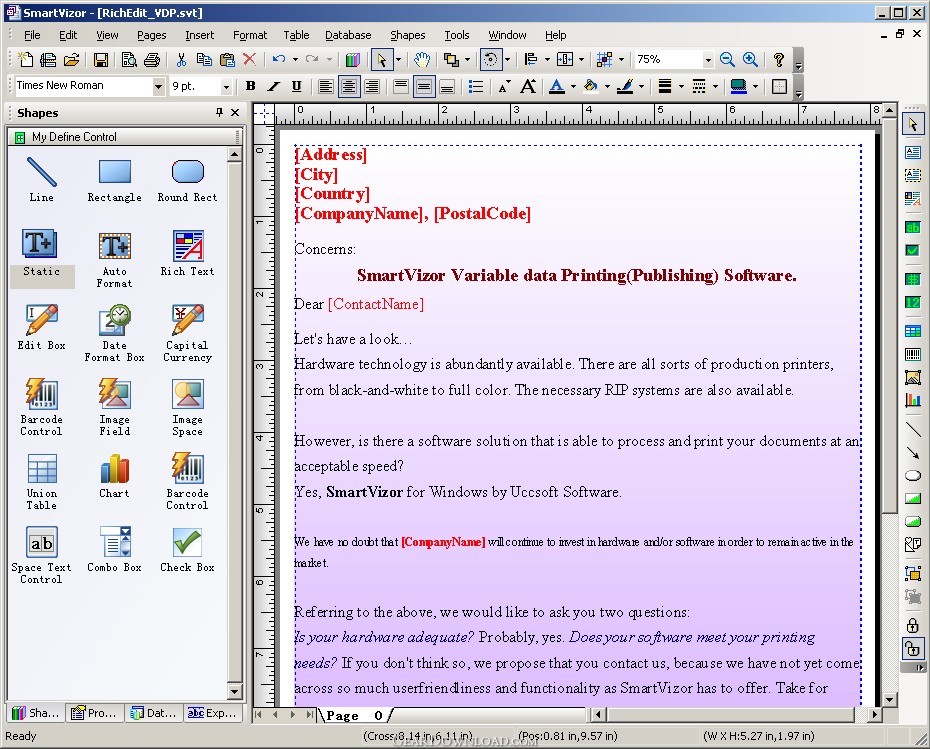Select the Auto Format control
This screenshot has width=930, height=749.
pyautogui.click(x=114, y=259)
